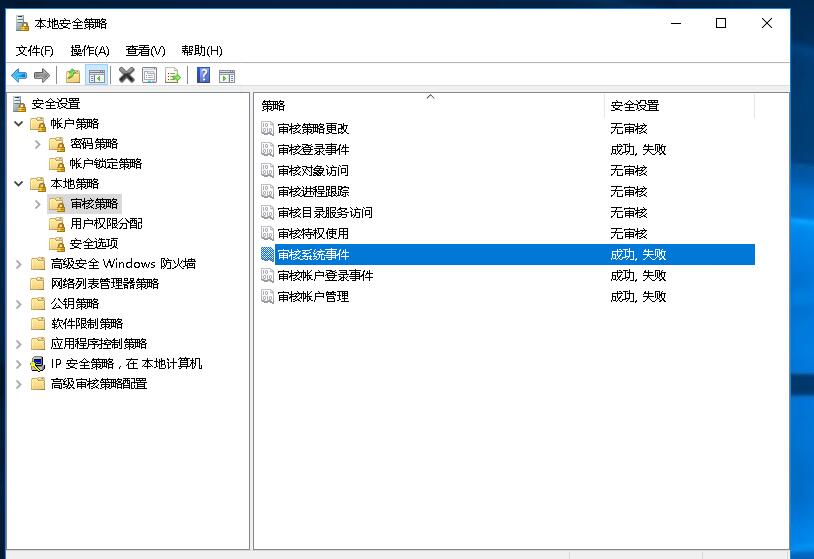814x559 pixels.
Task: Click the 帐户锁定策略 folder icon
Action: click(x=57, y=164)
